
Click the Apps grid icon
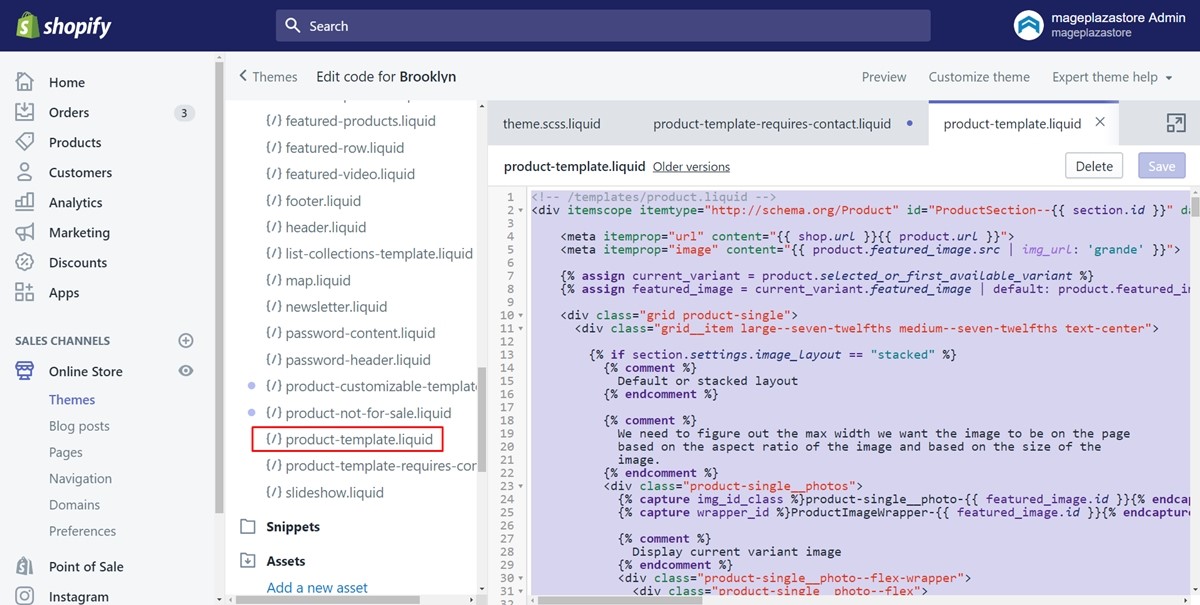(25, 292)
